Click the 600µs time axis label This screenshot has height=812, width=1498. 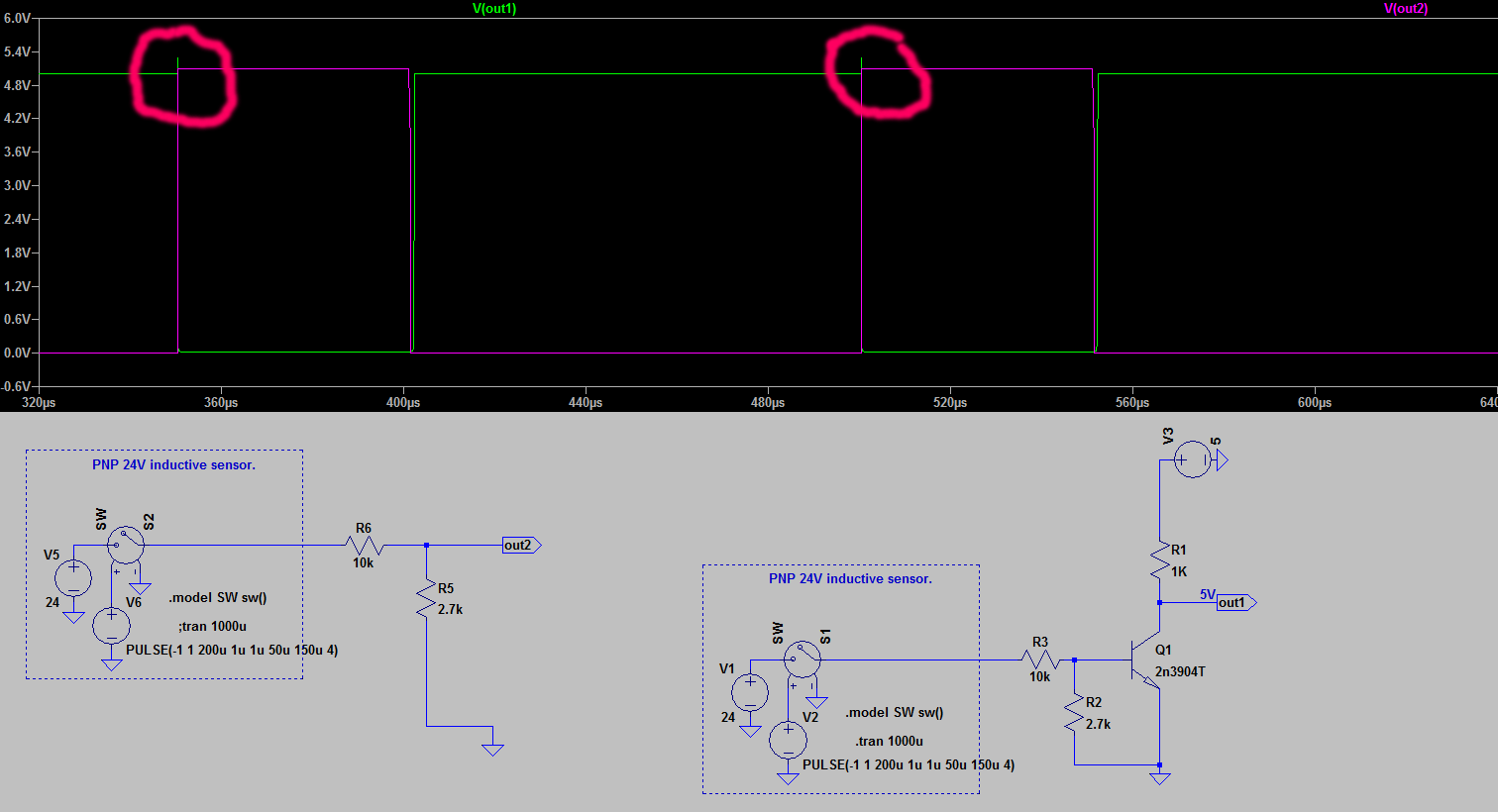coord(1315,402)
